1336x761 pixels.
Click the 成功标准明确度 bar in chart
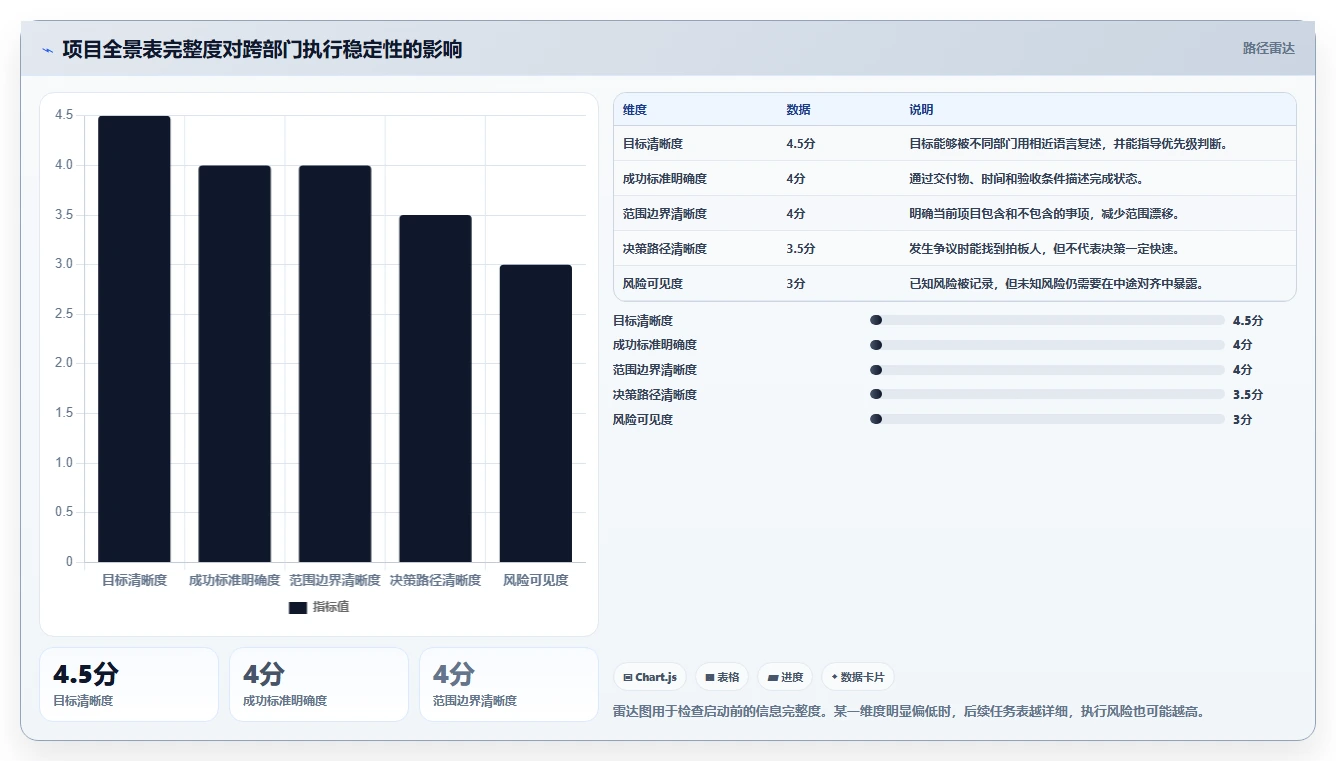point(235,364)
